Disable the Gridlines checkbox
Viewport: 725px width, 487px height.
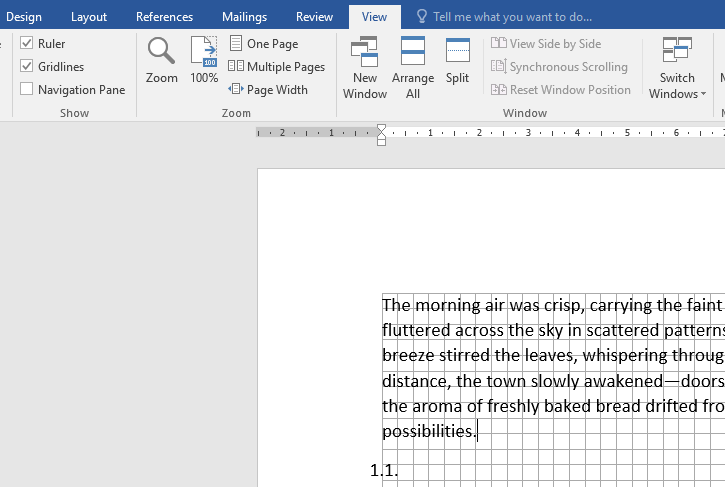coord(27,67)
